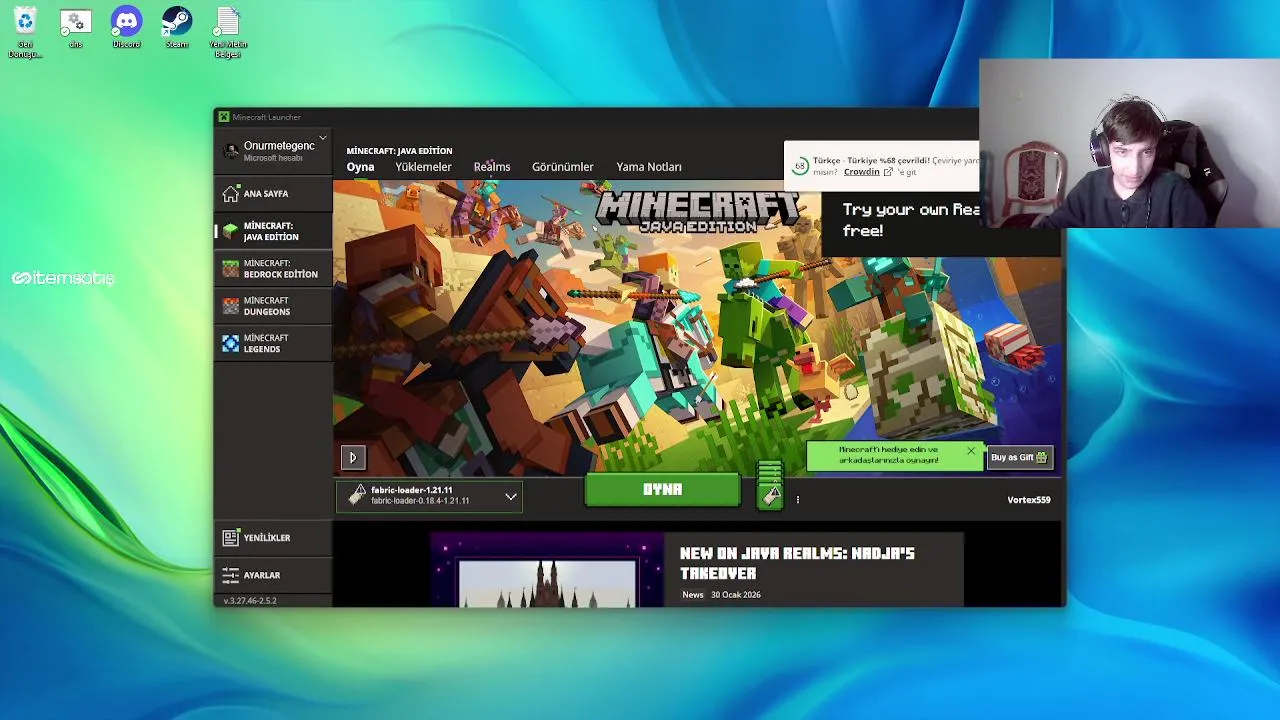The image size is (1280, 720).
Task: Open the Discord desktop shortcut
Action: (x=126, y=28)
